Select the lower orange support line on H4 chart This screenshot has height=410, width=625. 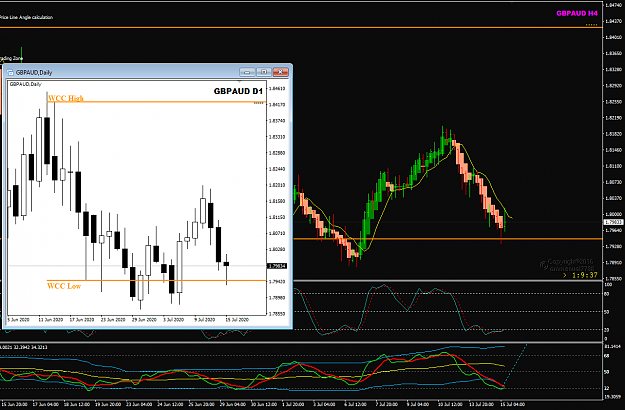tap(446, 239)
